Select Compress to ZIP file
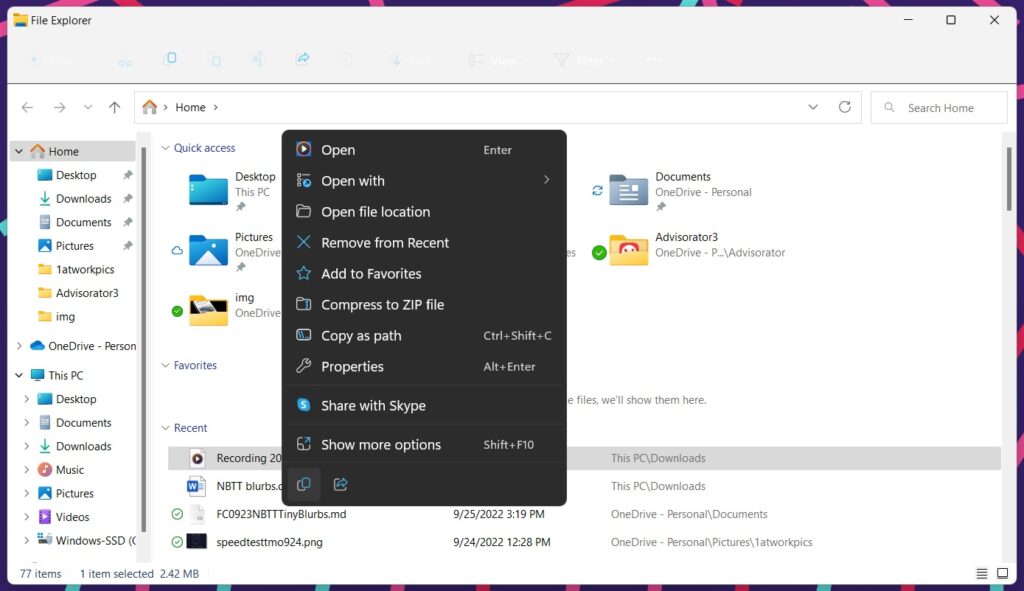This screenshot has height=591, width=1024. (382, 305)
